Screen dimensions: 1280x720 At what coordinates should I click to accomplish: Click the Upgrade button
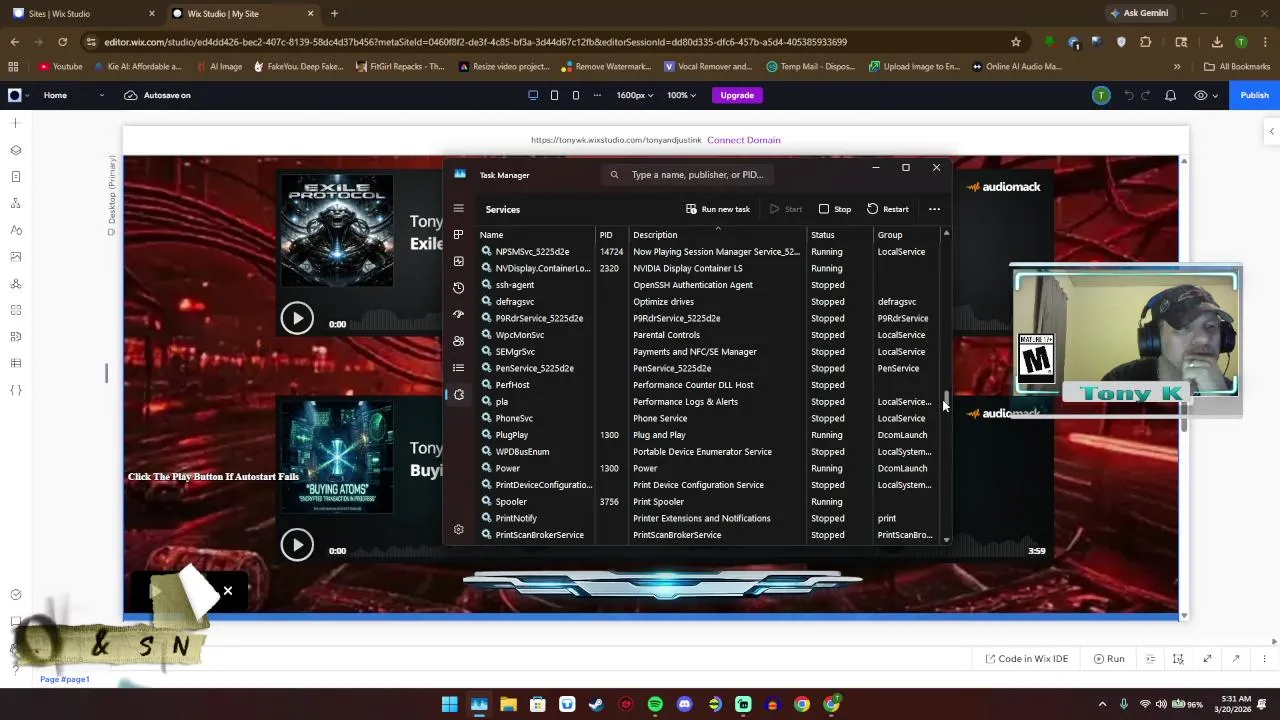737,95
